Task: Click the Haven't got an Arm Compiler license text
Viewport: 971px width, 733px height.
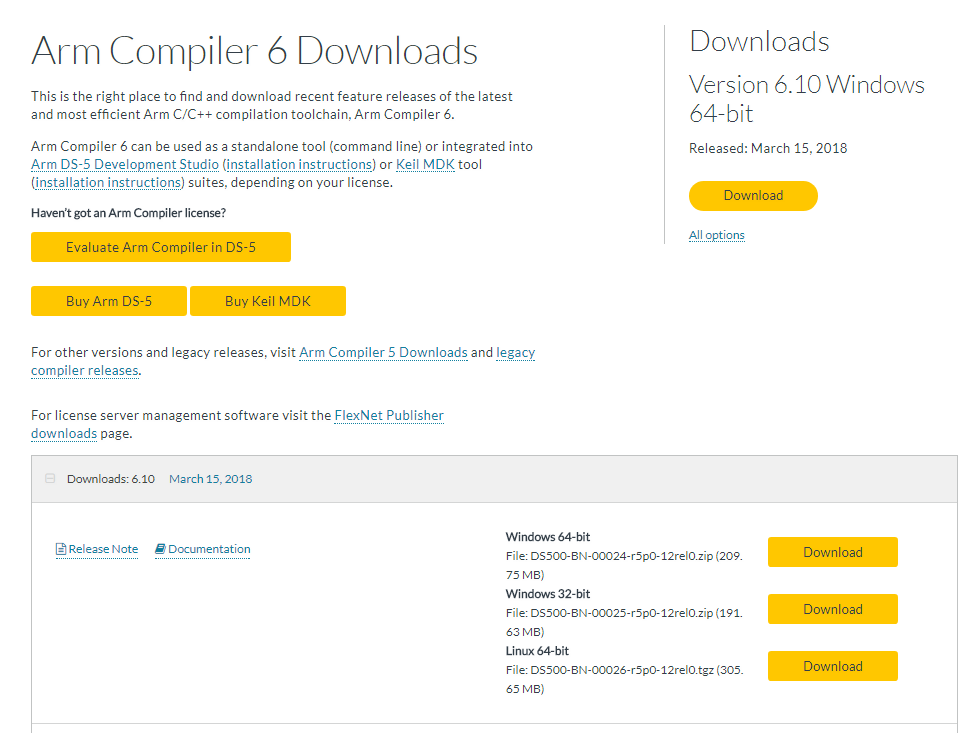Action: tap(128, 213)
